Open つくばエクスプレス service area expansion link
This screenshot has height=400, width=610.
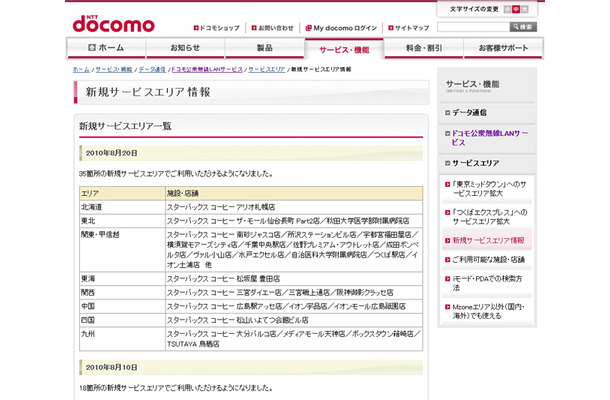click(x=490, y=217)
